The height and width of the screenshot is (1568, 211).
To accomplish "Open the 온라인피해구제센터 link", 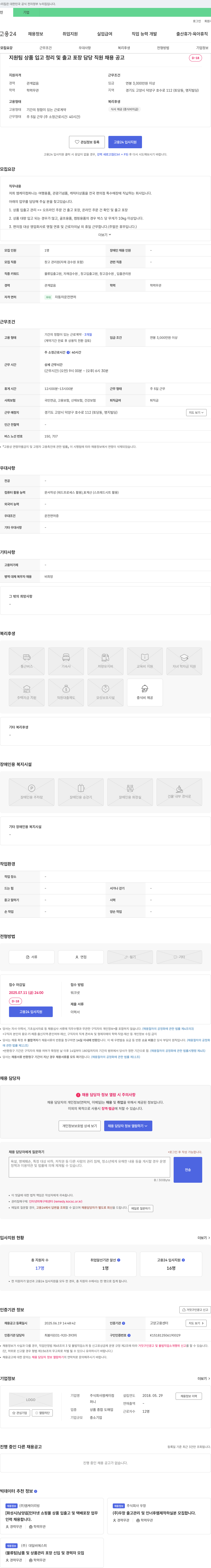I will pos(55,1202).
